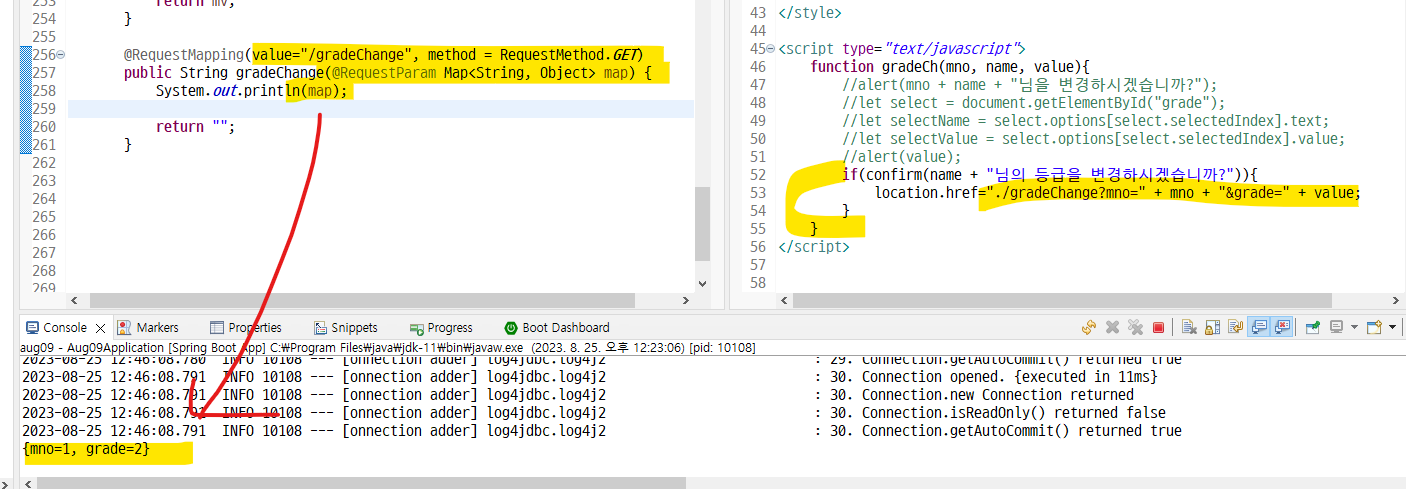
Task: Click the aug09 - Aug09Application launch description
Action: tap(387, 348)
